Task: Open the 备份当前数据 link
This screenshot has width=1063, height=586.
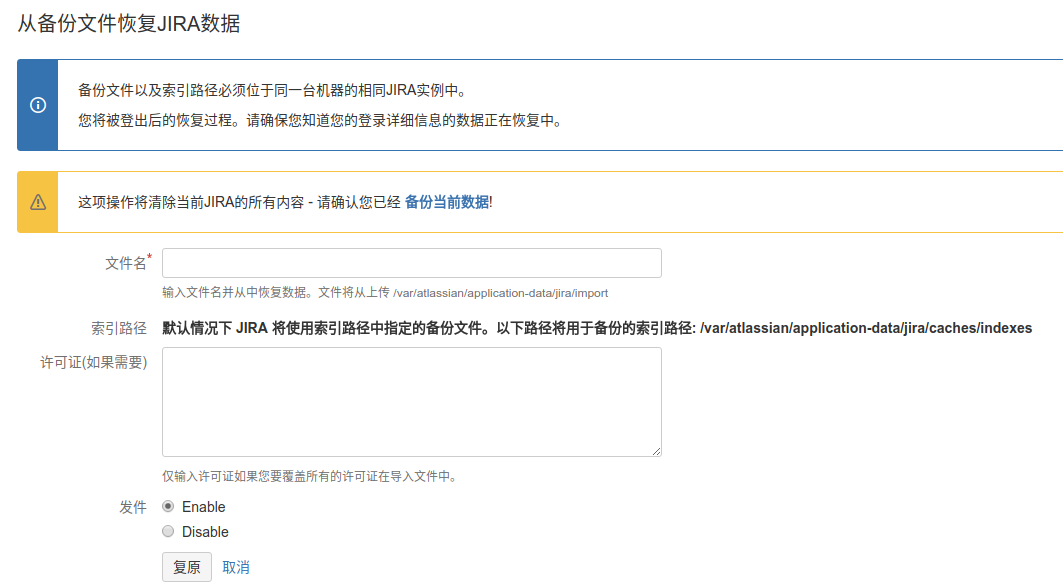Action: pos(447,202)
